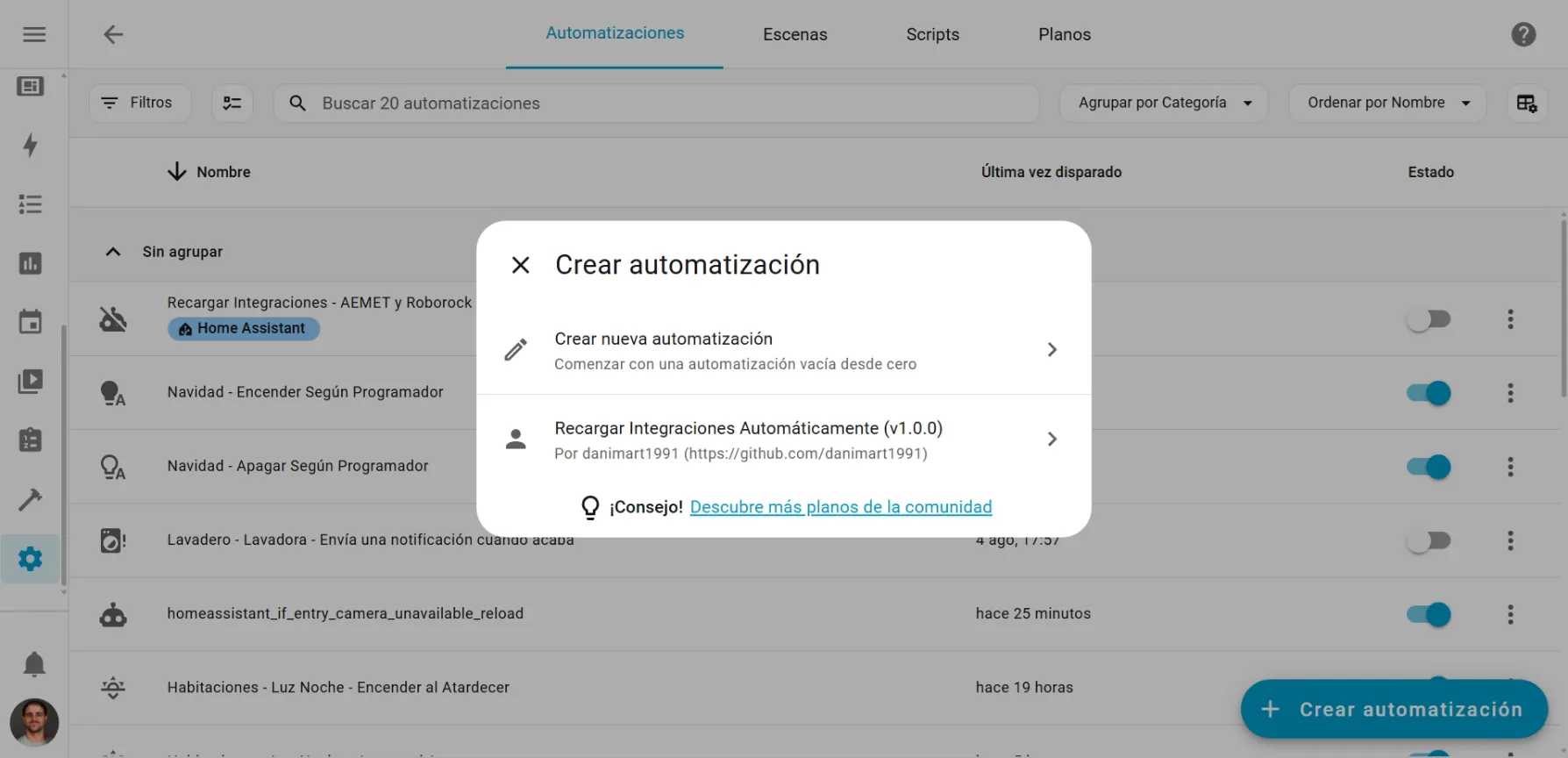Toggle selection mode icon next to Filtros

pyautogui.click(x=232, y=103)
